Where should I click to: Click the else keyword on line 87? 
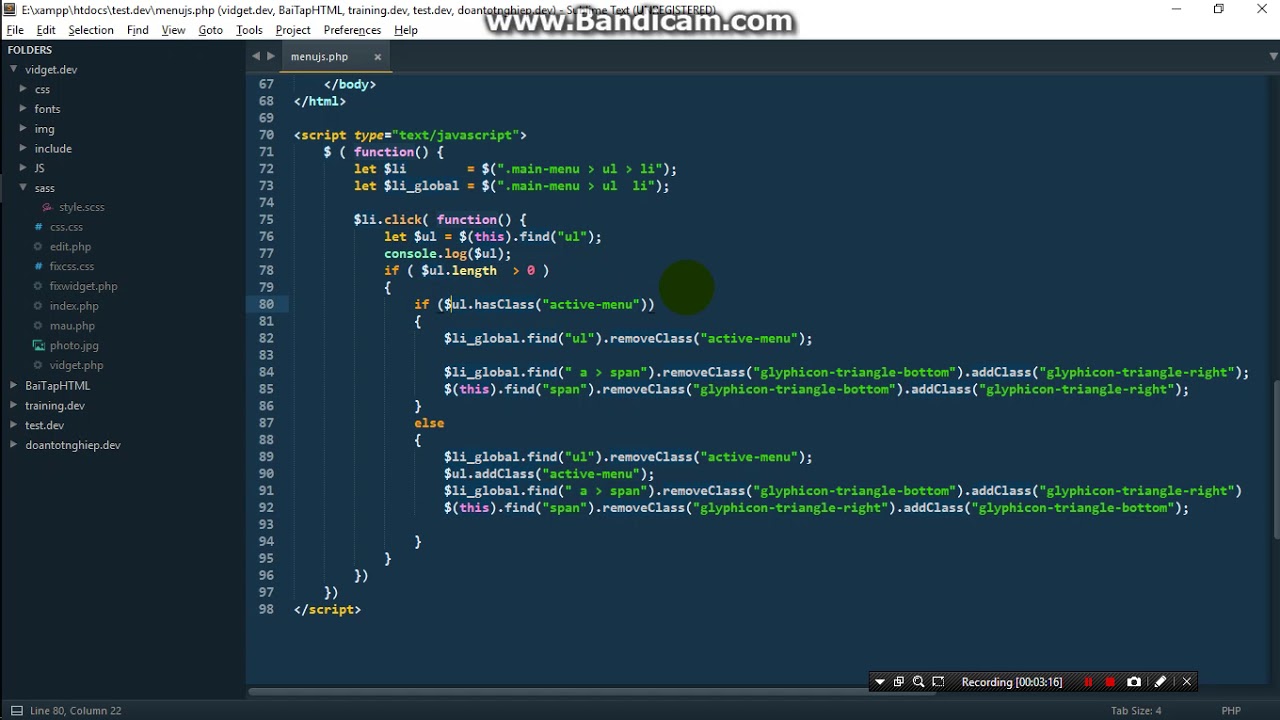point(429,423)
